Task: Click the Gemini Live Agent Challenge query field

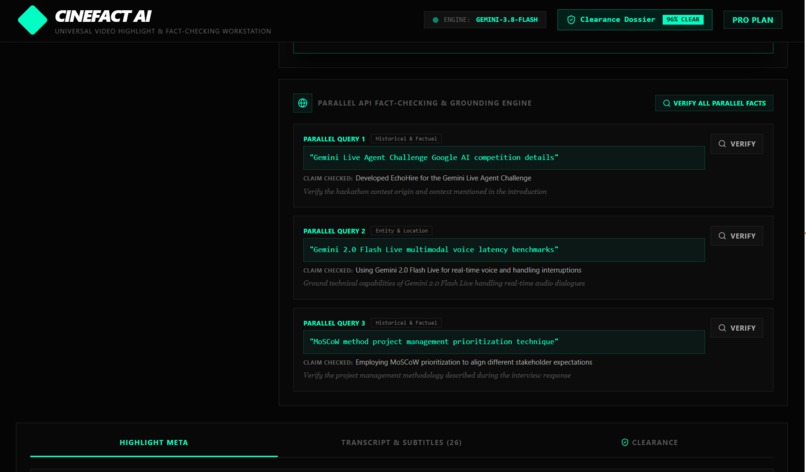Action: 504,158
